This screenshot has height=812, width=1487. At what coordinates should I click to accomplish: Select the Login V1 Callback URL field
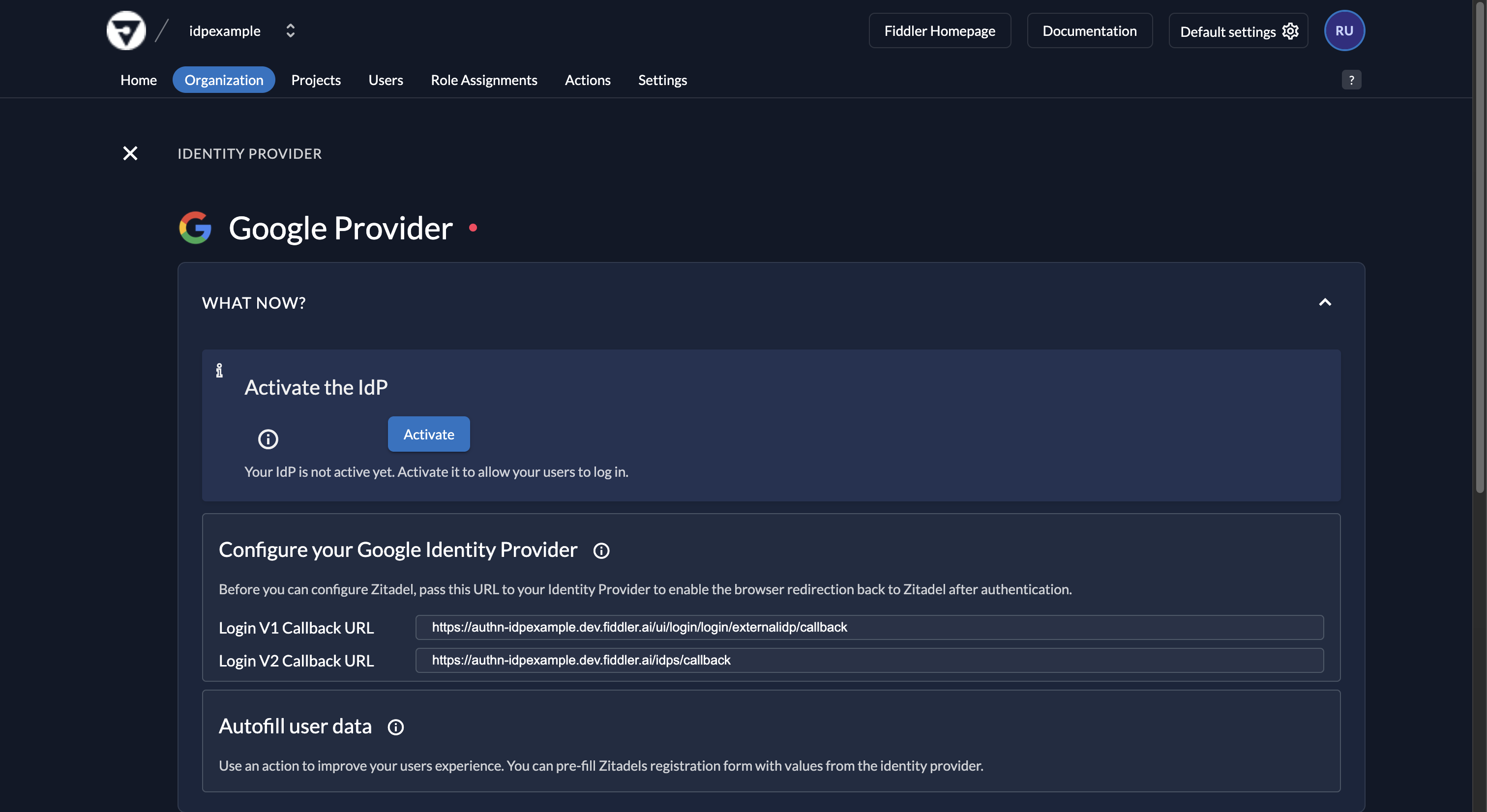[869, 627]
